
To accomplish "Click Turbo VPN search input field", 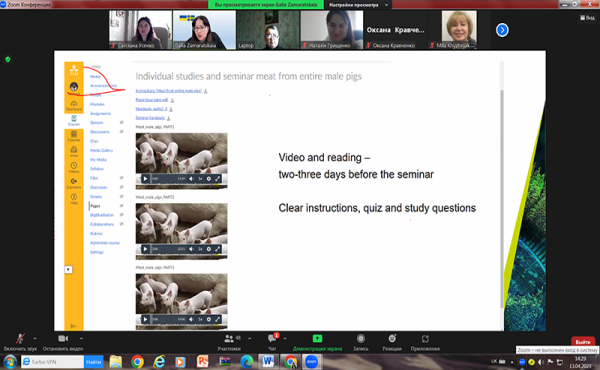I will 52,362.
